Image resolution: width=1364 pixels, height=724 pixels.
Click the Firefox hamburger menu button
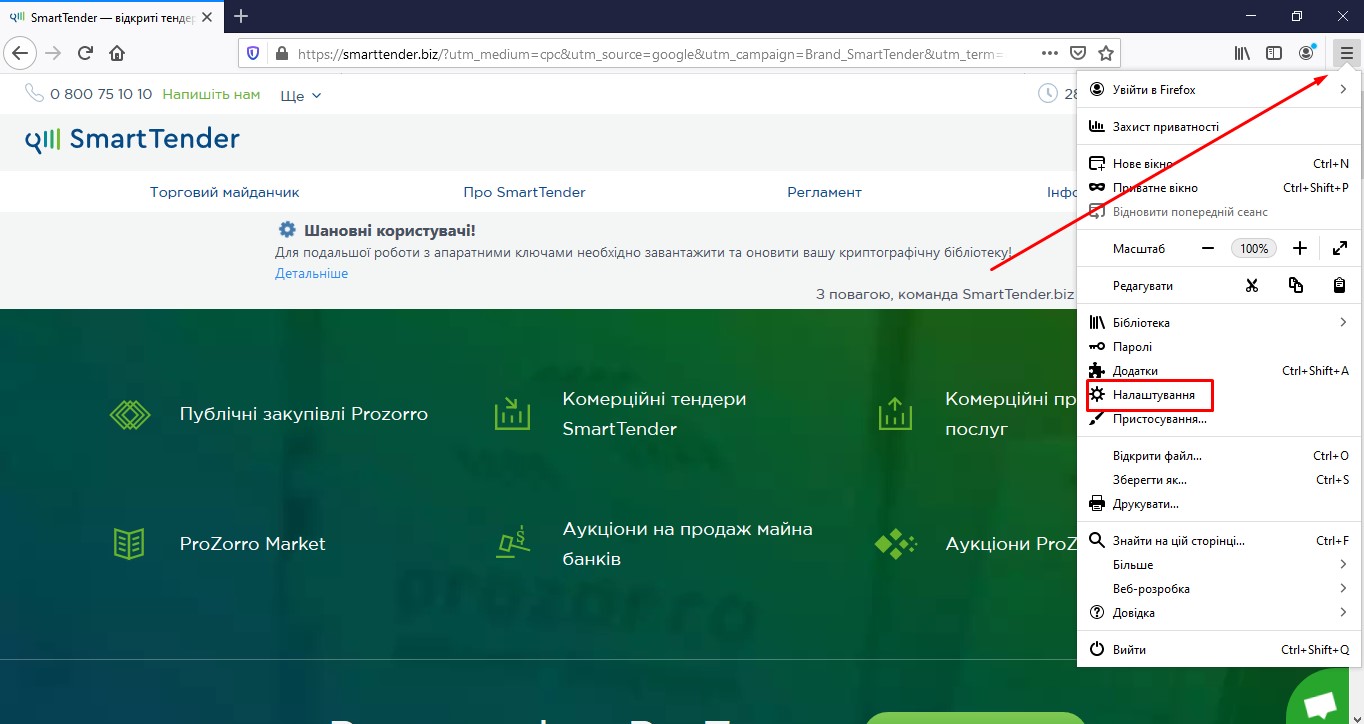[1346, 53]
